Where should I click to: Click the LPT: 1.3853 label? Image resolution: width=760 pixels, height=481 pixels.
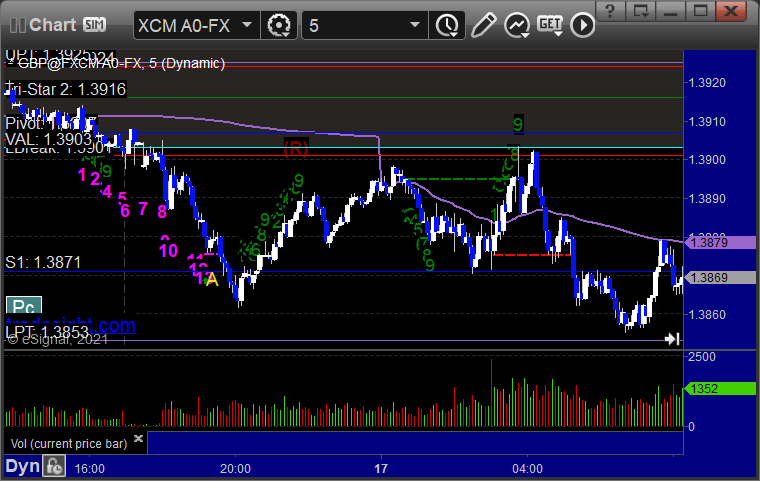pyautogui.click(x=47, y=332)
